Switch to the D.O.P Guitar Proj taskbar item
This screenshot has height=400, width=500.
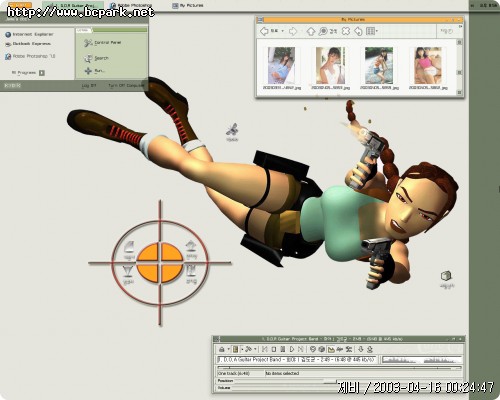tap(73, 5)
